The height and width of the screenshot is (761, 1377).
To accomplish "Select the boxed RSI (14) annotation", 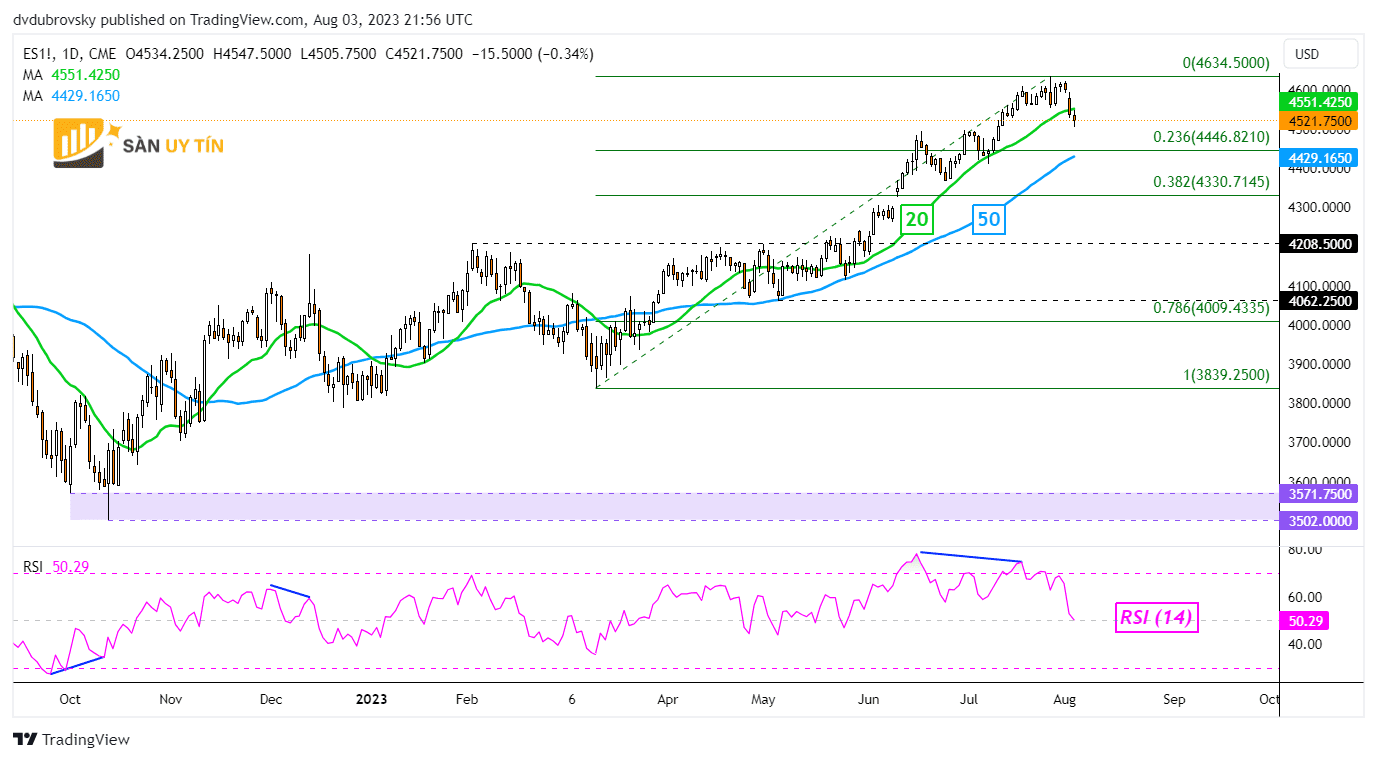I will click(x=1155, y=618).
